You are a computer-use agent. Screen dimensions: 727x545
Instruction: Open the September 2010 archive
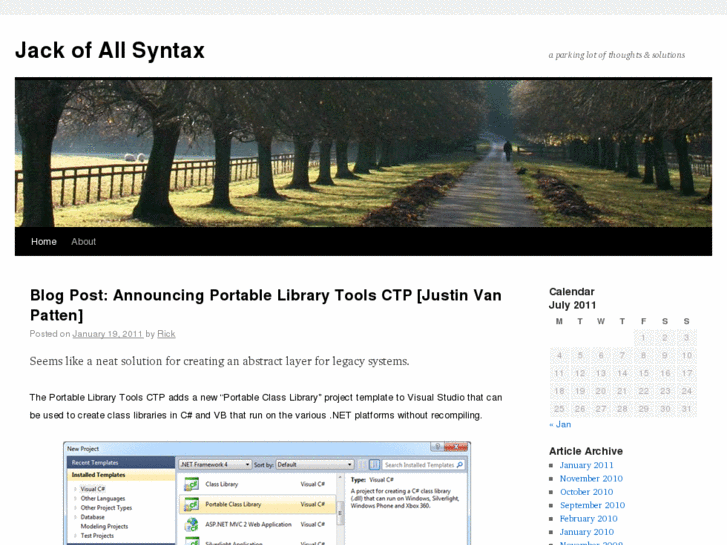593,506
